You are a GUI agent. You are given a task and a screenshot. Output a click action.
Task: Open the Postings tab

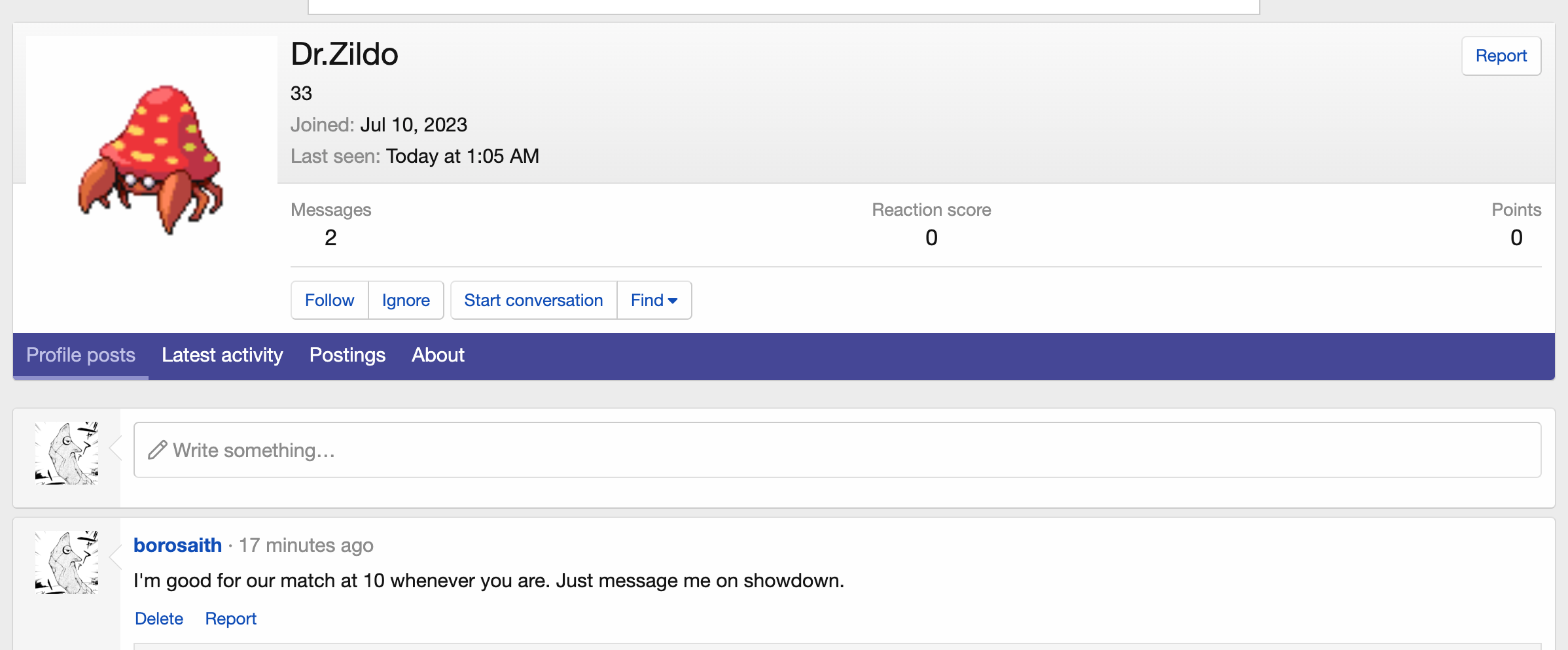(347, 355)
